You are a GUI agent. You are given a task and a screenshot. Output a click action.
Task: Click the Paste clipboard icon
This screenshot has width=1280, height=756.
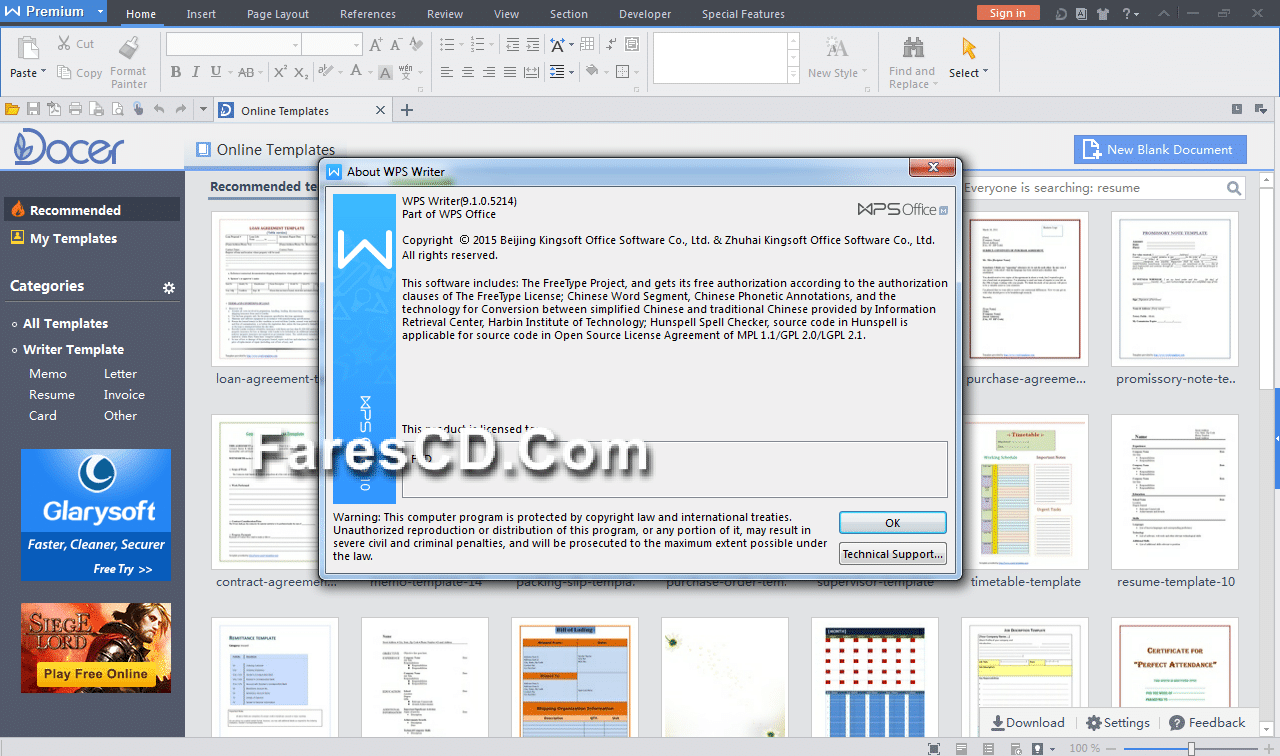coord(27,49)
